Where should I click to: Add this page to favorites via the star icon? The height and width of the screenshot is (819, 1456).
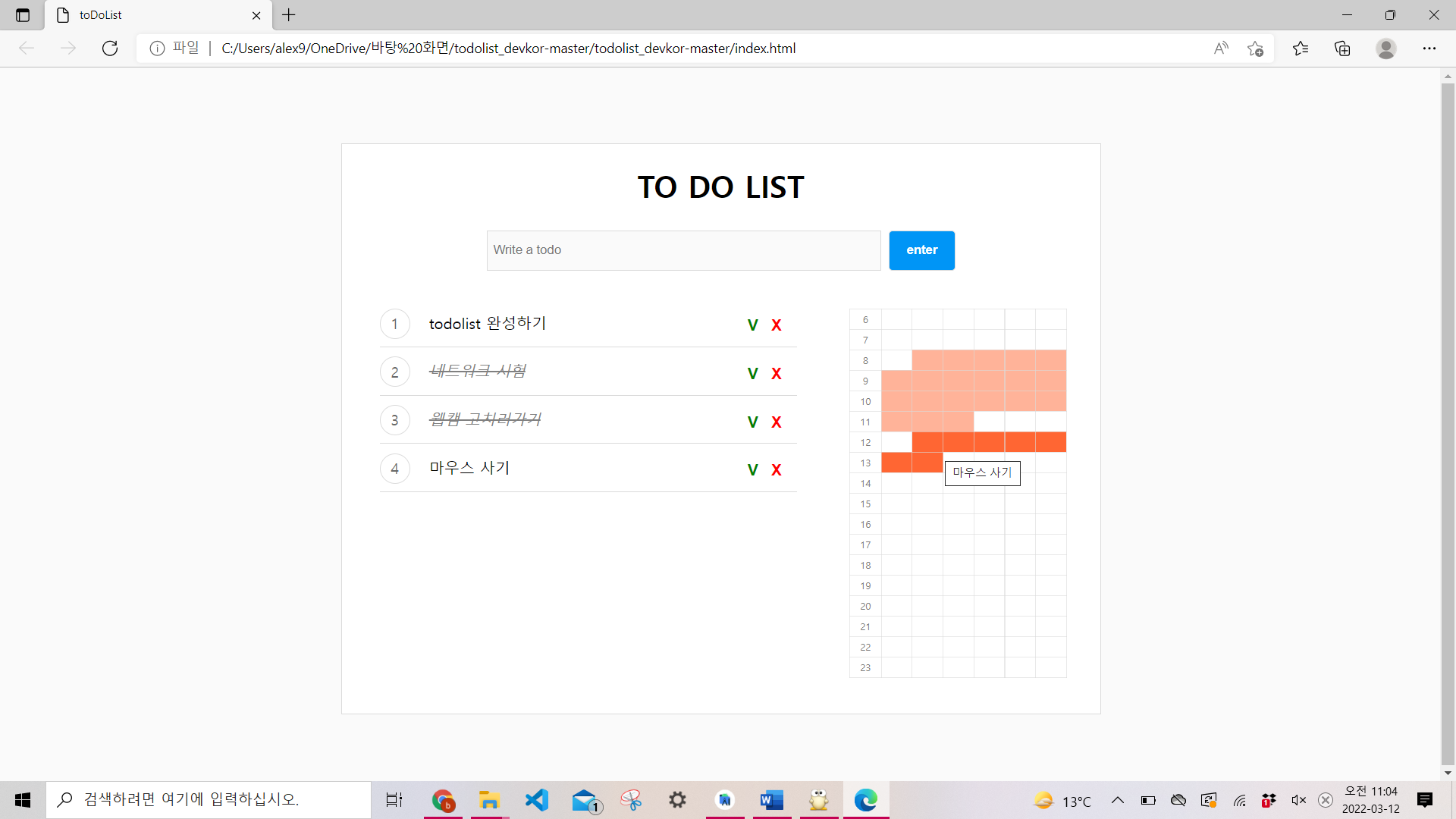[1256, 48]
